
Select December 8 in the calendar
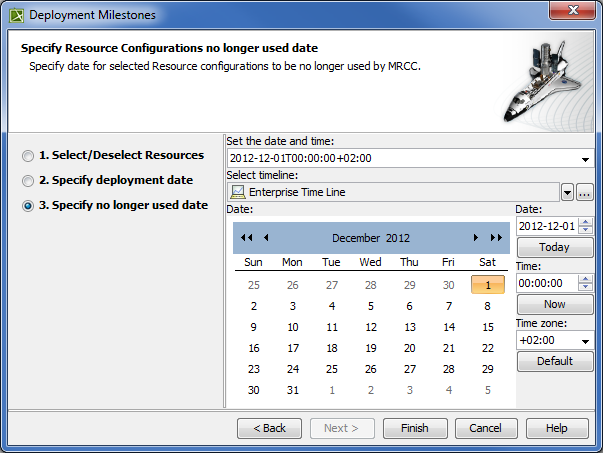coord(488,306)
